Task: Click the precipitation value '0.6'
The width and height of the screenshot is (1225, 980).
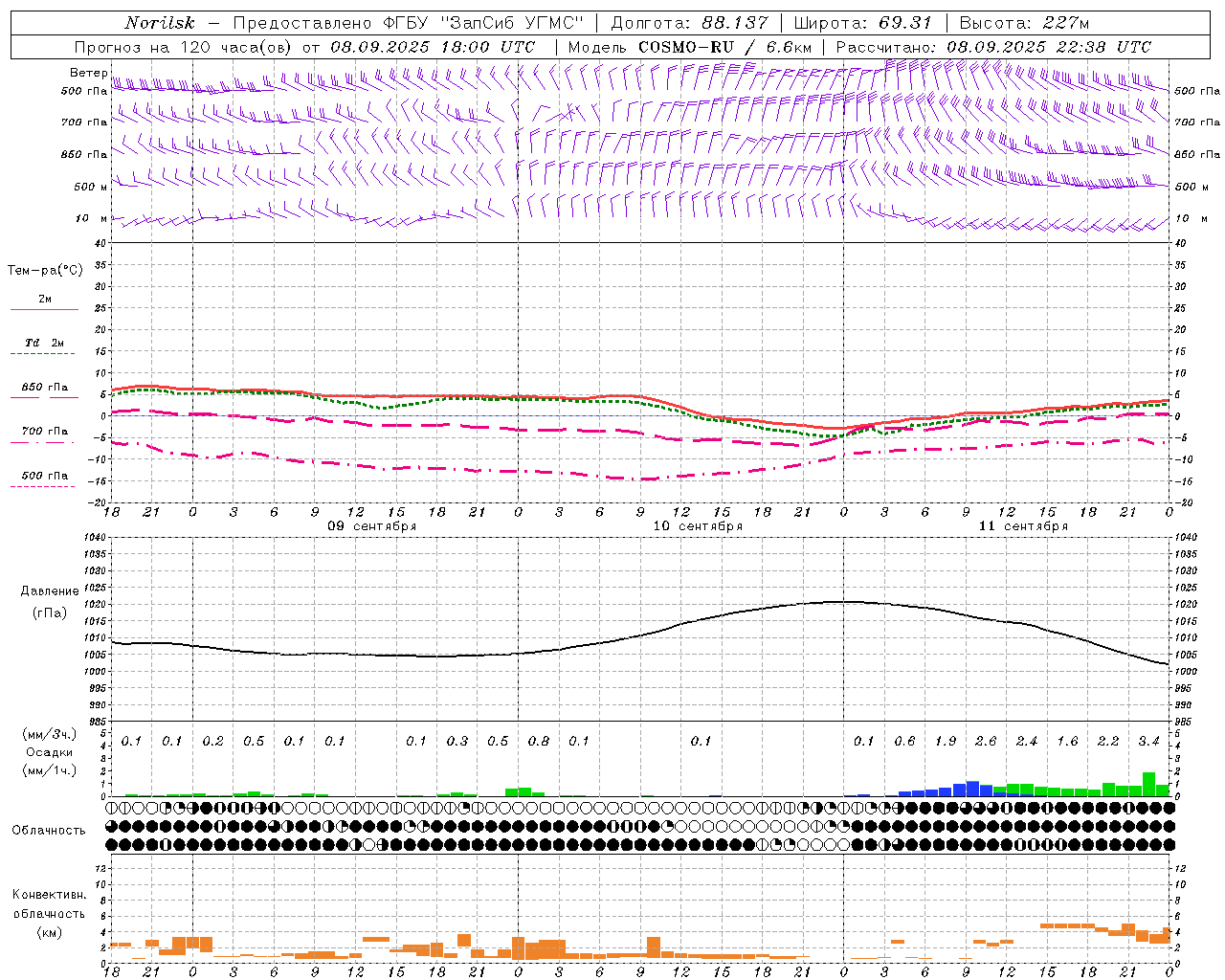Action: pyautogui.click(x=904, y=742)
